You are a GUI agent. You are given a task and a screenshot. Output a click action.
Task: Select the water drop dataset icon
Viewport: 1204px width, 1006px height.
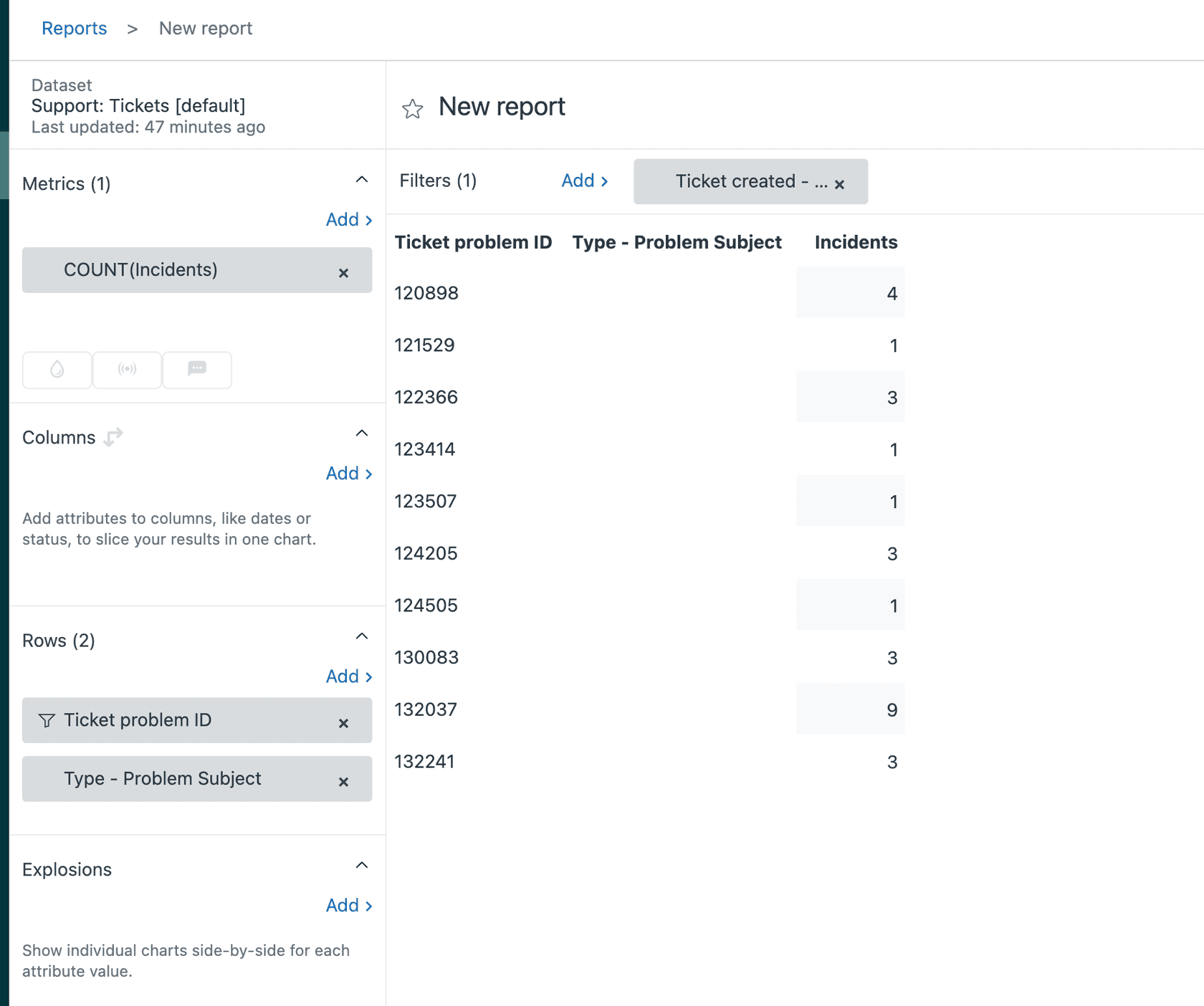coord(57,370)
